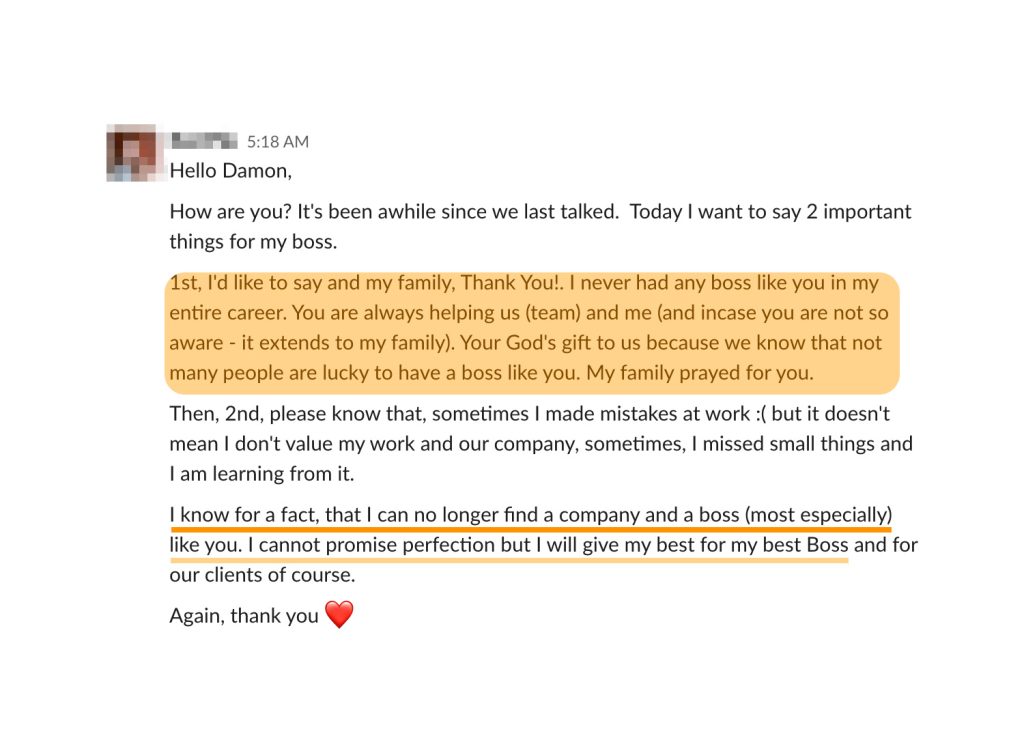Screen dimensions: 1024x751
Task: Click the blurred sender name
Action: click(204, 141)
